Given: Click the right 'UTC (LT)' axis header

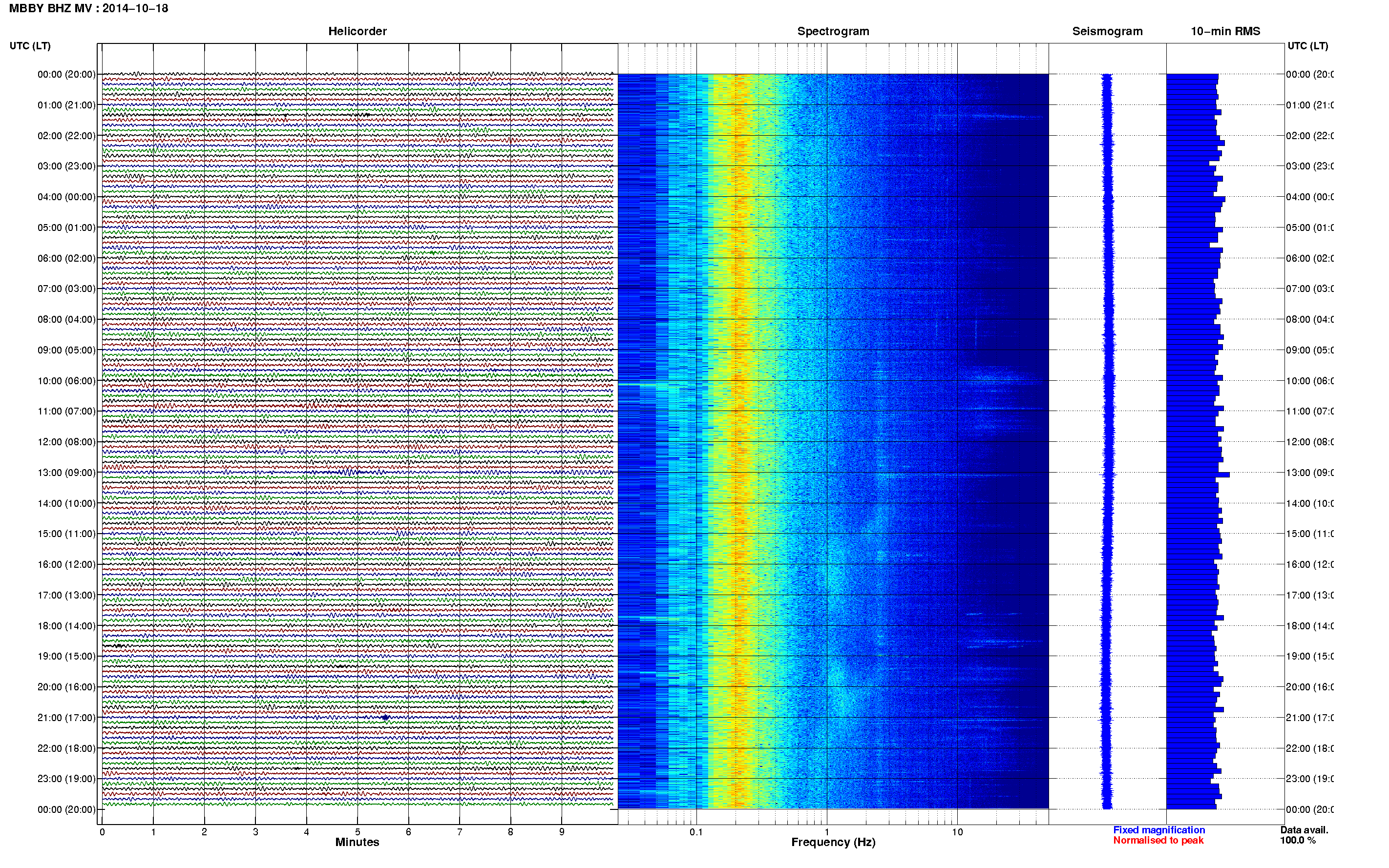Looking at the screenshot, I should tap(1307, 46).
